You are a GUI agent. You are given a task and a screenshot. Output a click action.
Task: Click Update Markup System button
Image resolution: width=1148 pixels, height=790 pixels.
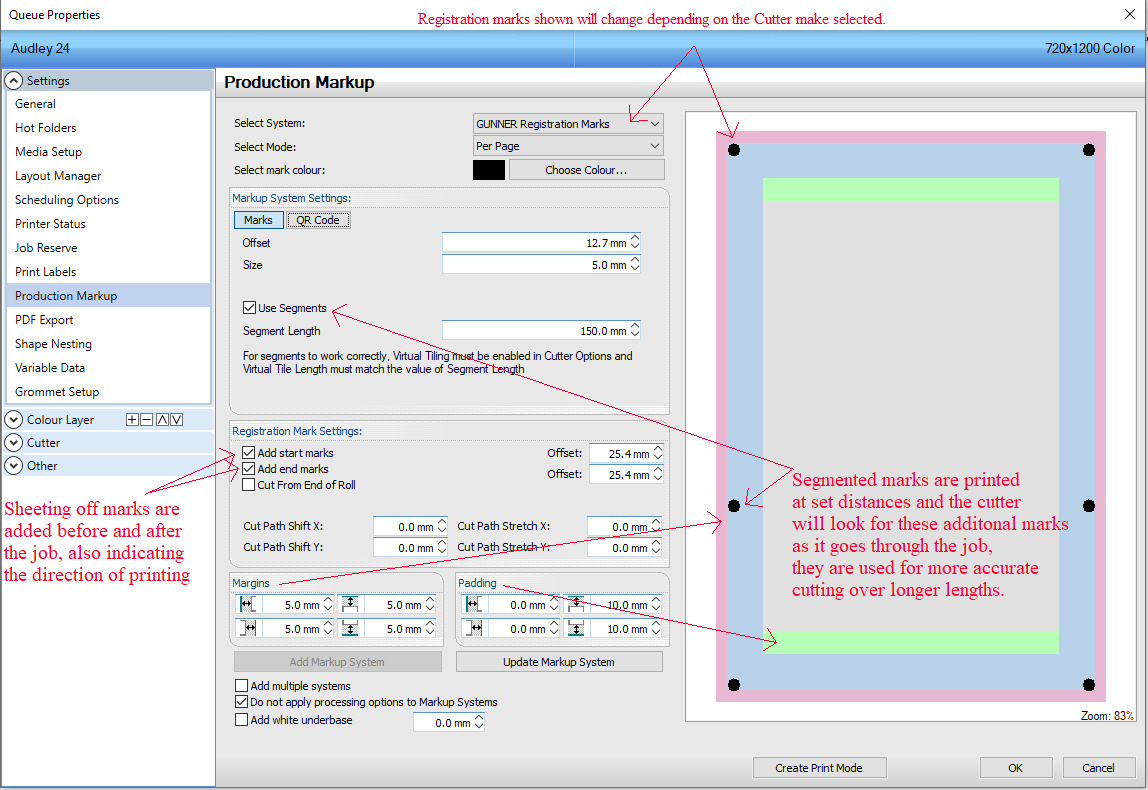[x=559, y=662]
